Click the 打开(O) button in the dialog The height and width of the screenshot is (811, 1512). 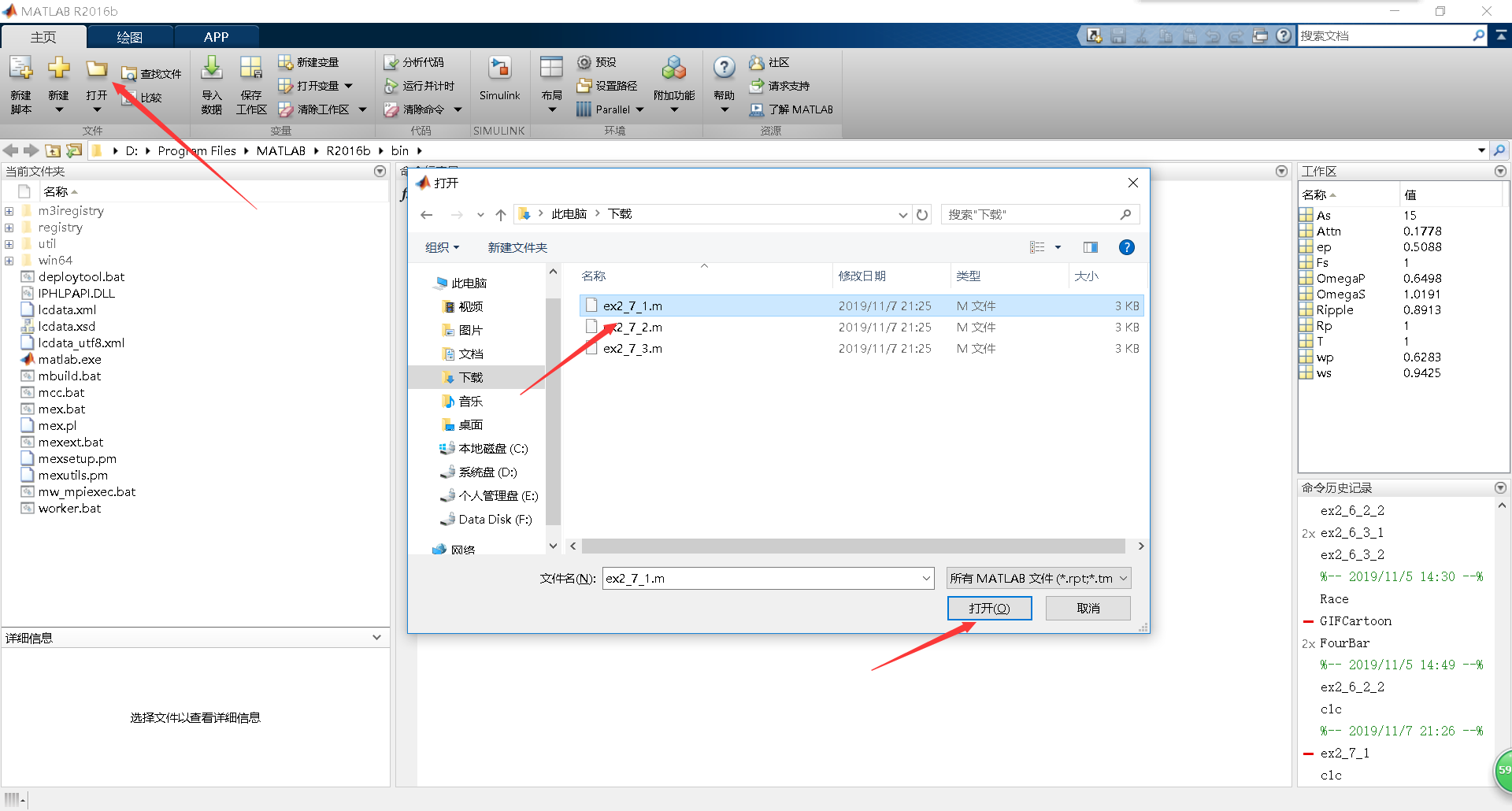990,608
